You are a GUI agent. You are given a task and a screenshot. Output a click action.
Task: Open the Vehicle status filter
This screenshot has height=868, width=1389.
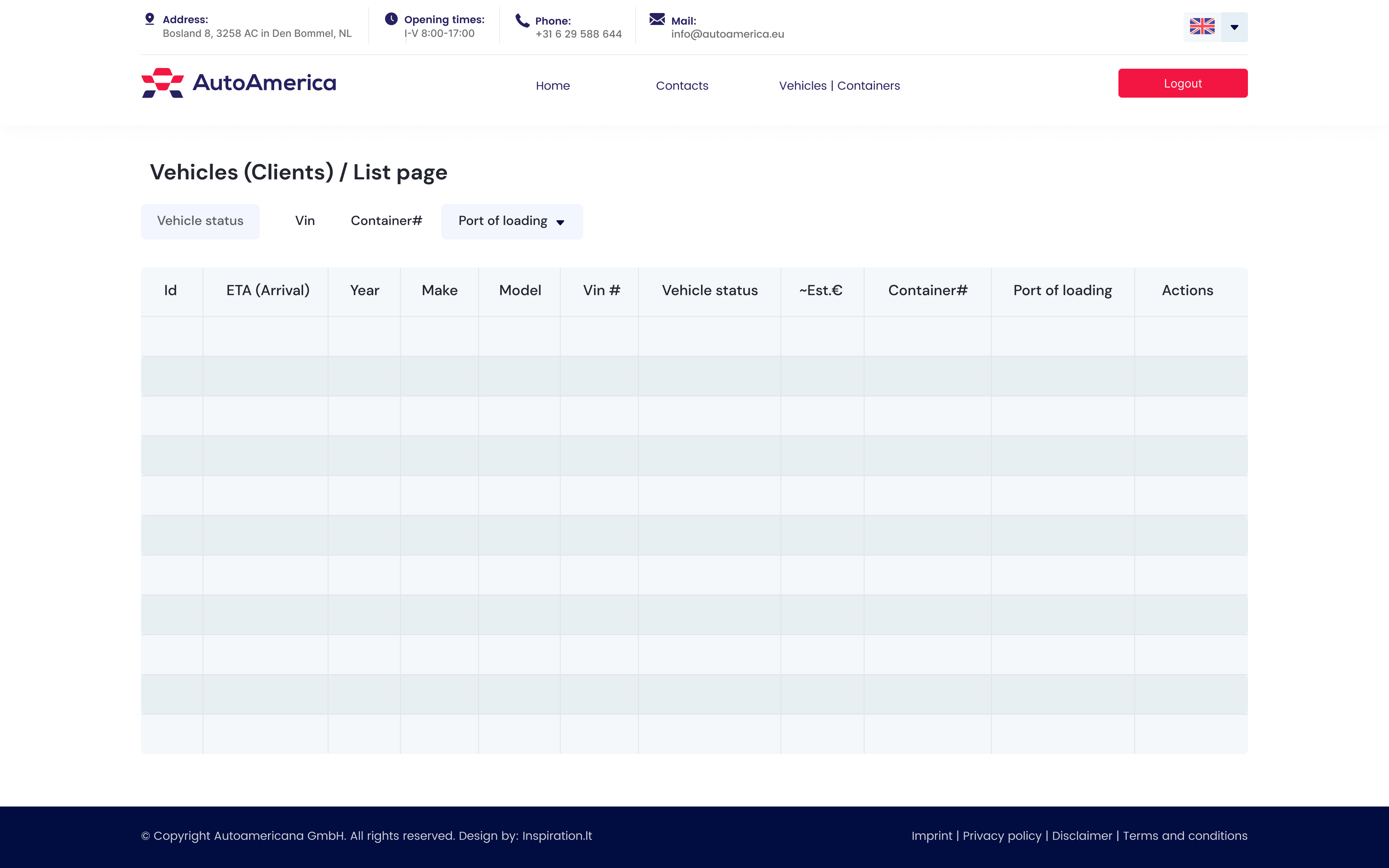point(200,222)
